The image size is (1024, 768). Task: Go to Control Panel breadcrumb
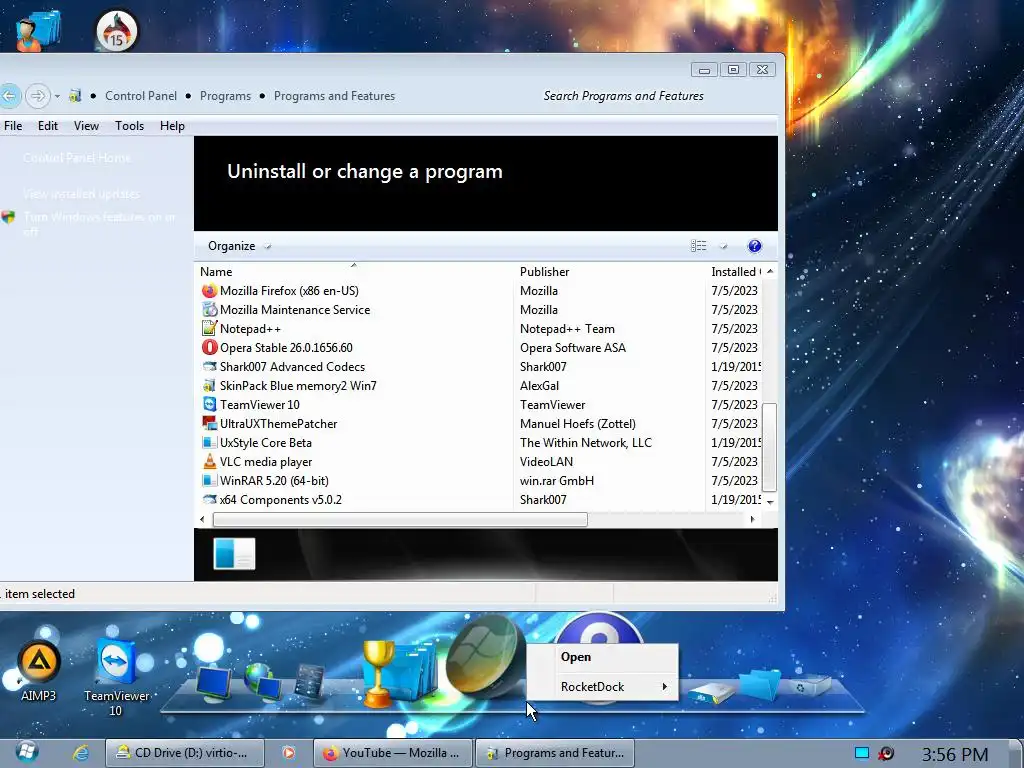click(x=141, y=96)
